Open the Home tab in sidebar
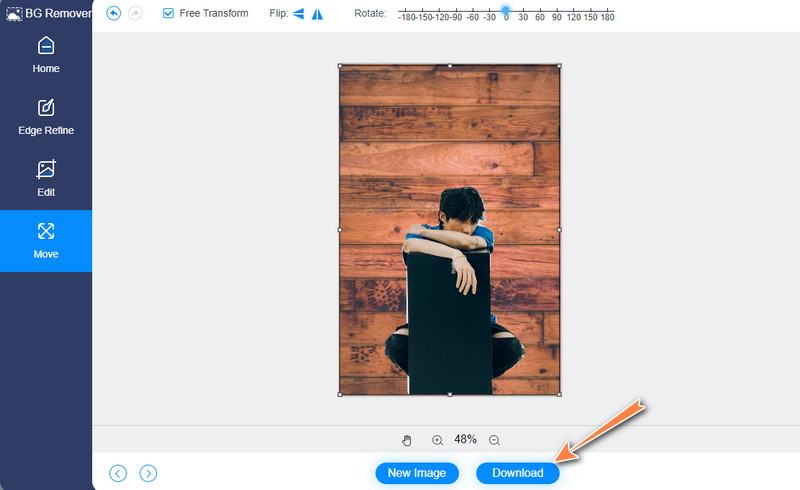 pos(46,55)
